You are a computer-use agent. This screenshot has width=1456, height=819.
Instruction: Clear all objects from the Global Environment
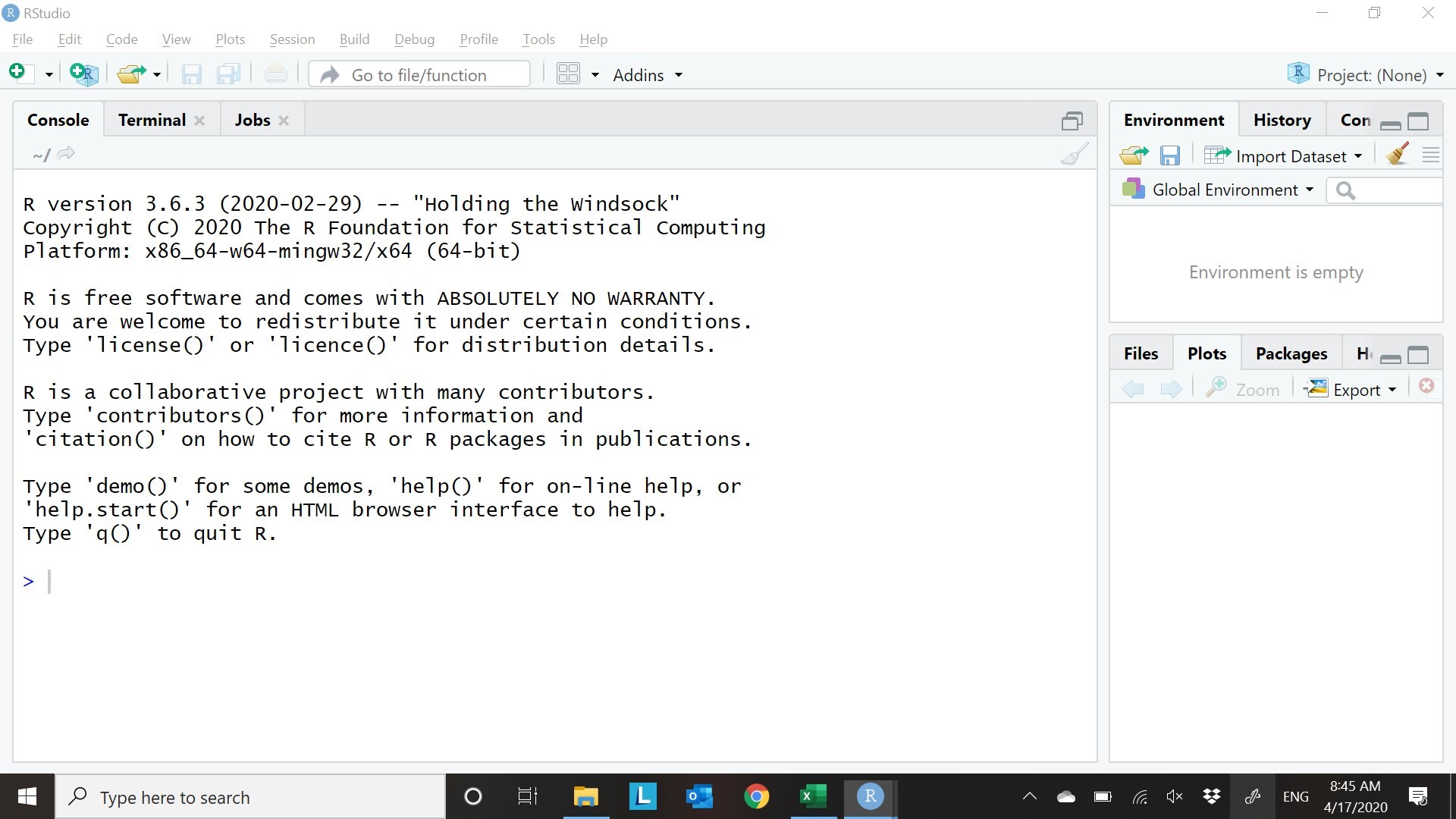(x=1396, y=154)
